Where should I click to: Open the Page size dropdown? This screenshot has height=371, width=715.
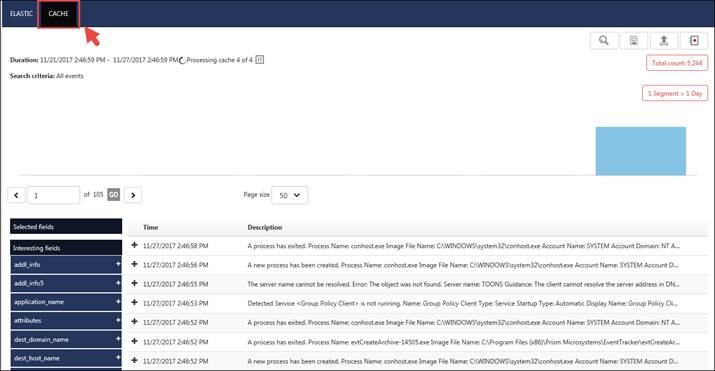[x=290, y=195]
